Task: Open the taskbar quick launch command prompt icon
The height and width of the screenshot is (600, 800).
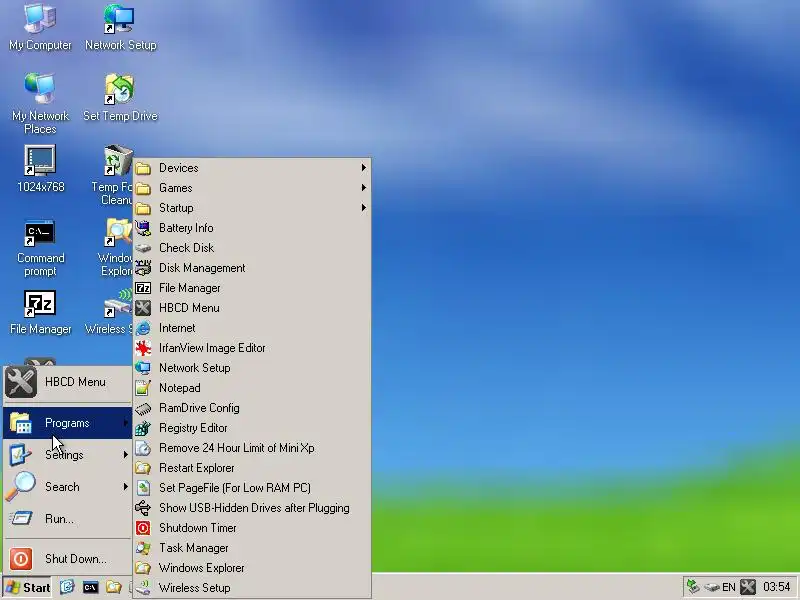Action: coord(90,588)
